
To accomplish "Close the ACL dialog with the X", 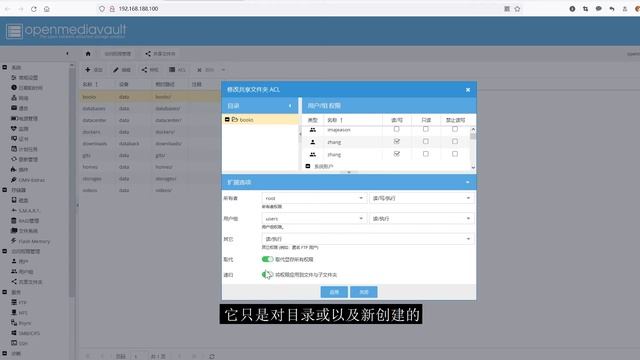I will point(468,90).
